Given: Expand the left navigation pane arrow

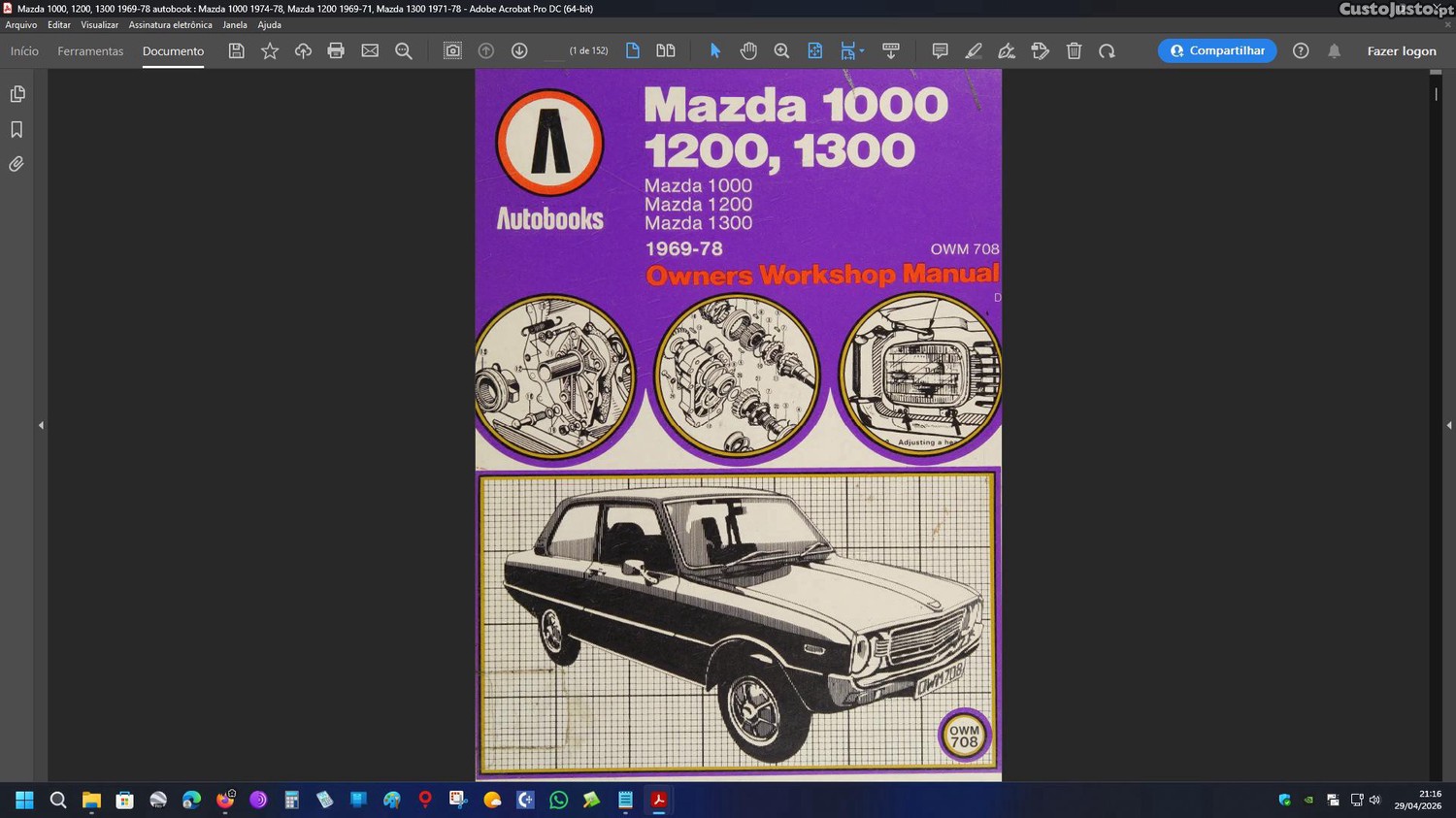Looking at the screenshot, I should [x=41, y=425].
